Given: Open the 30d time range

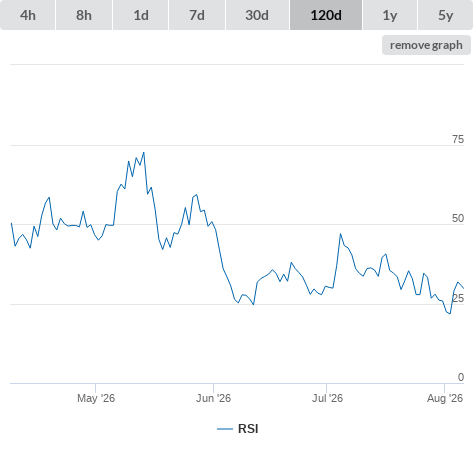Looking at the screenshot, I should 257,15.
